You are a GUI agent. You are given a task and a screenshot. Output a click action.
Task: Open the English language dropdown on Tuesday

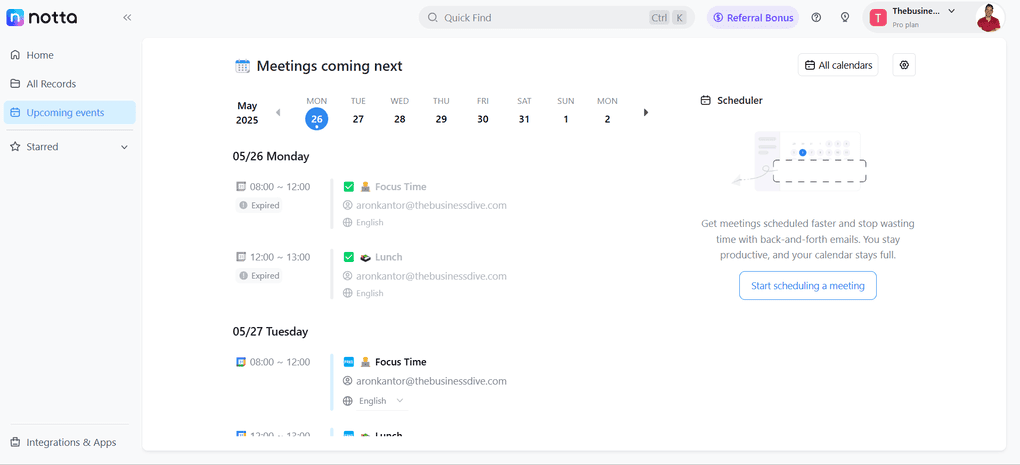pyautogui.click(x=382, y=401)
